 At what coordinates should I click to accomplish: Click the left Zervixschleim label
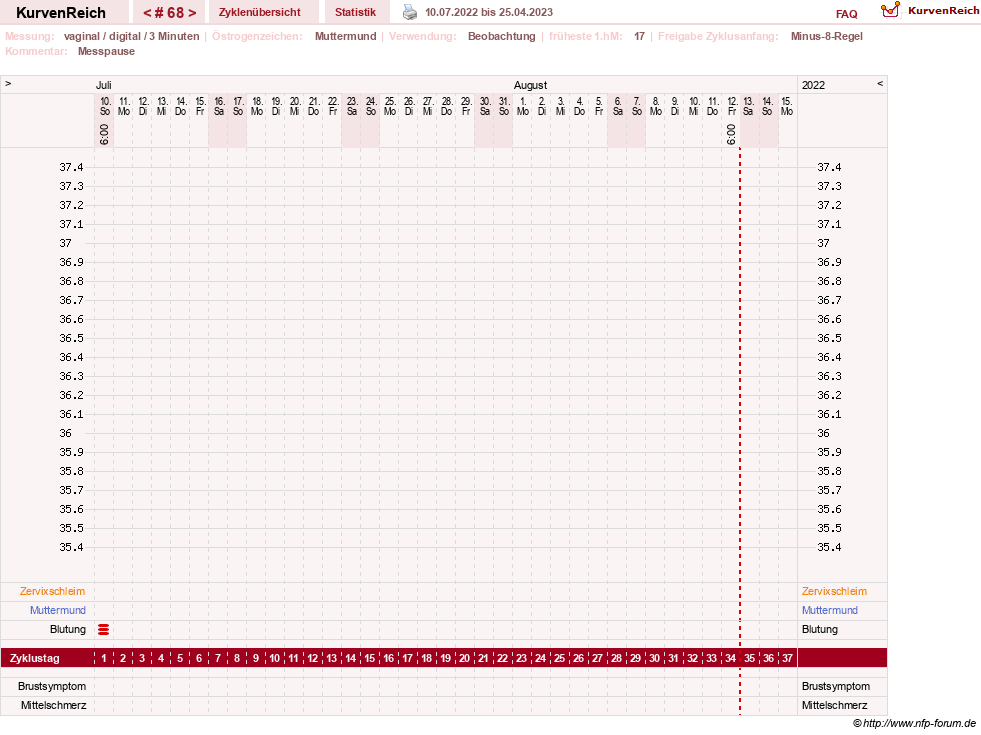[53, 591]
